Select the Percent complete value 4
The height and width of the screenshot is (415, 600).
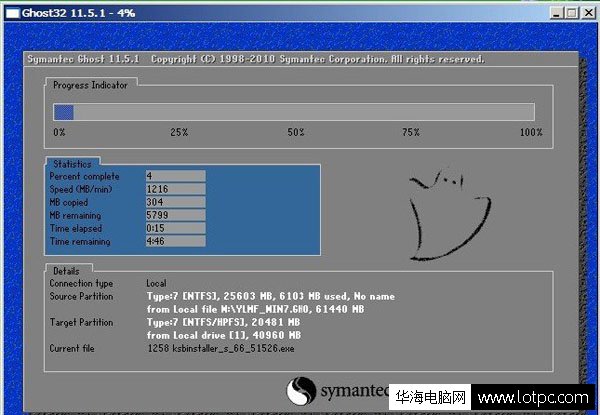click(176, 176)
